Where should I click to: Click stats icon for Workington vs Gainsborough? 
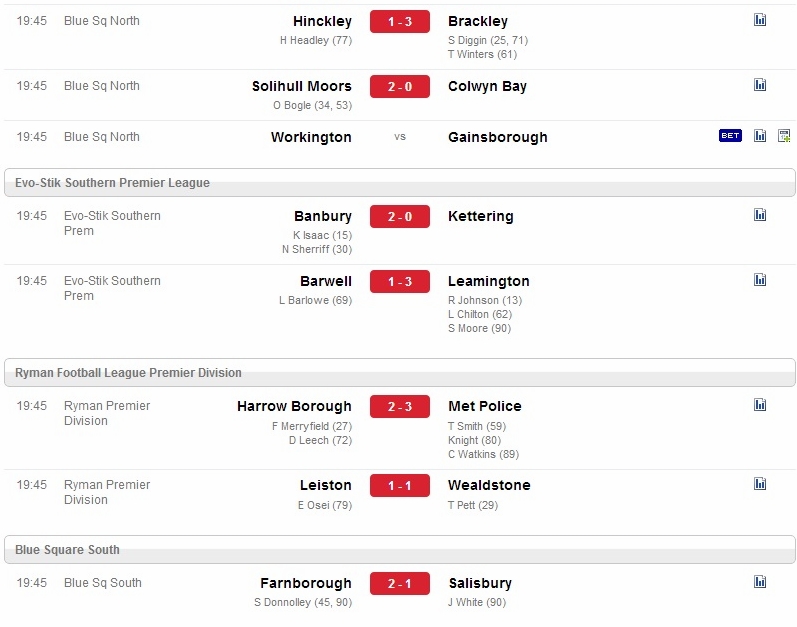point(760,136)
